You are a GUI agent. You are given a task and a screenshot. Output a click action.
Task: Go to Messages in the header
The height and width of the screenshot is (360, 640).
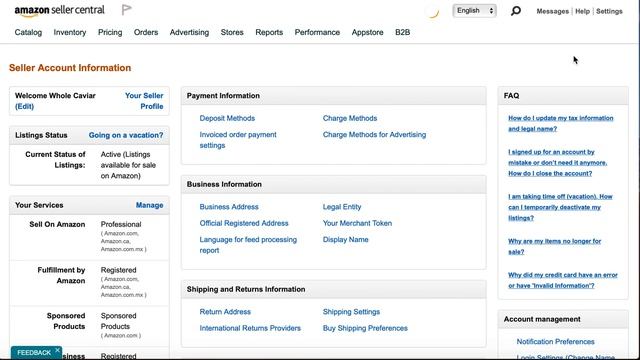point(552,11)
